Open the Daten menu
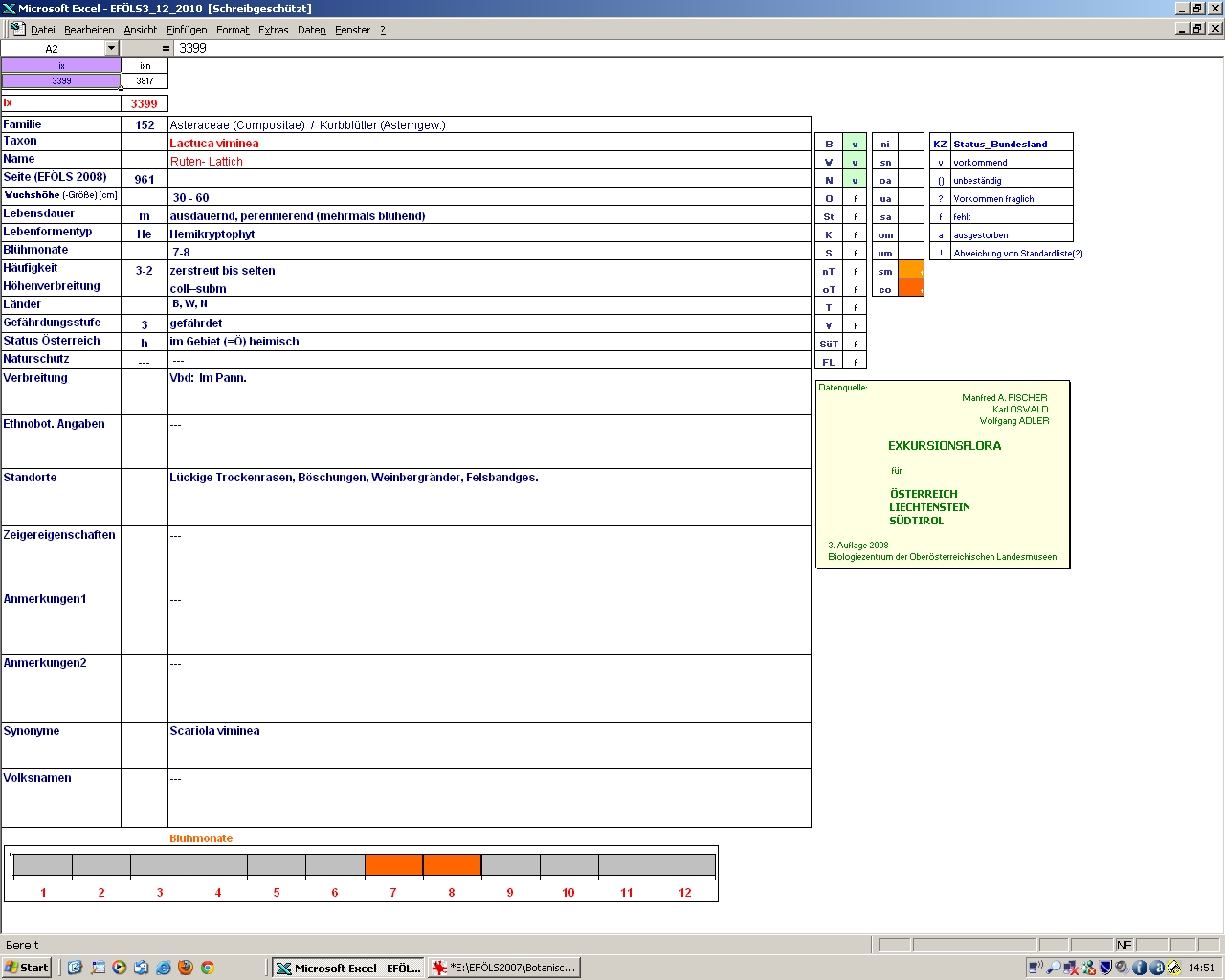Screen dimensions: 1225x980 pos(312,30)
